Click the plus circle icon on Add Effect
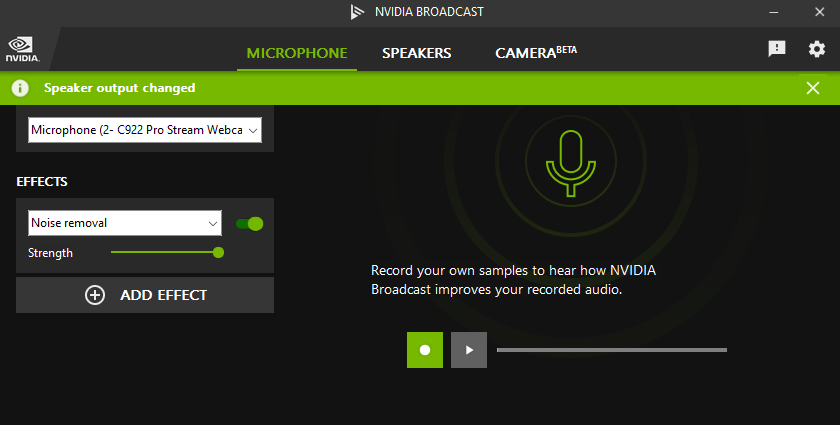 [x=95, y=295]
